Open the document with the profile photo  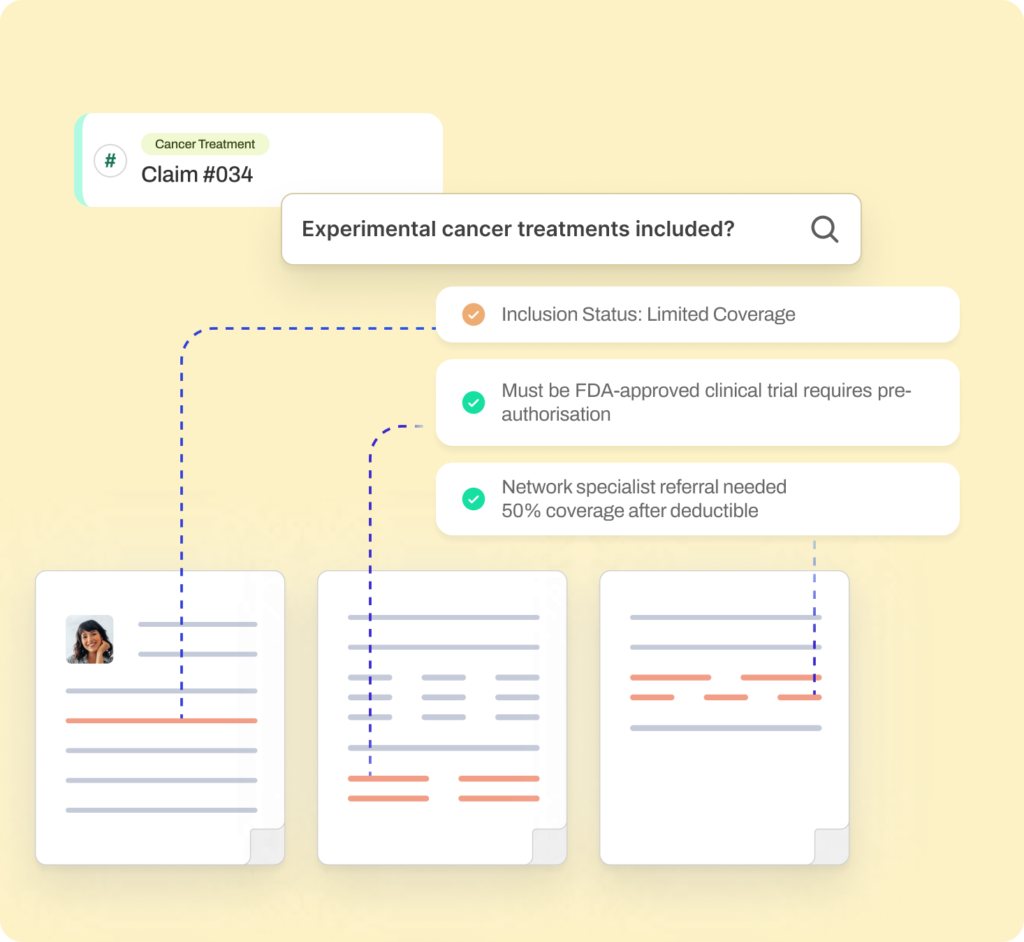[160, 717]
